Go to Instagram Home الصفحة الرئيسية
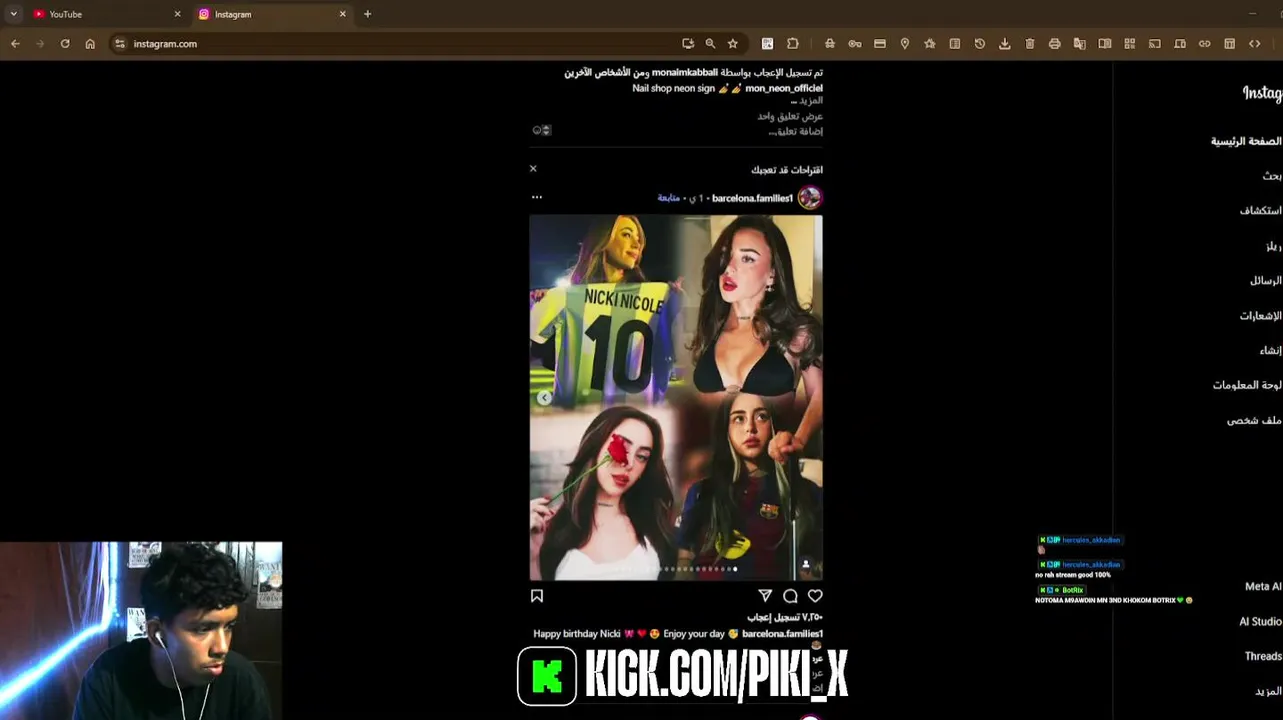 [1246, 141]
